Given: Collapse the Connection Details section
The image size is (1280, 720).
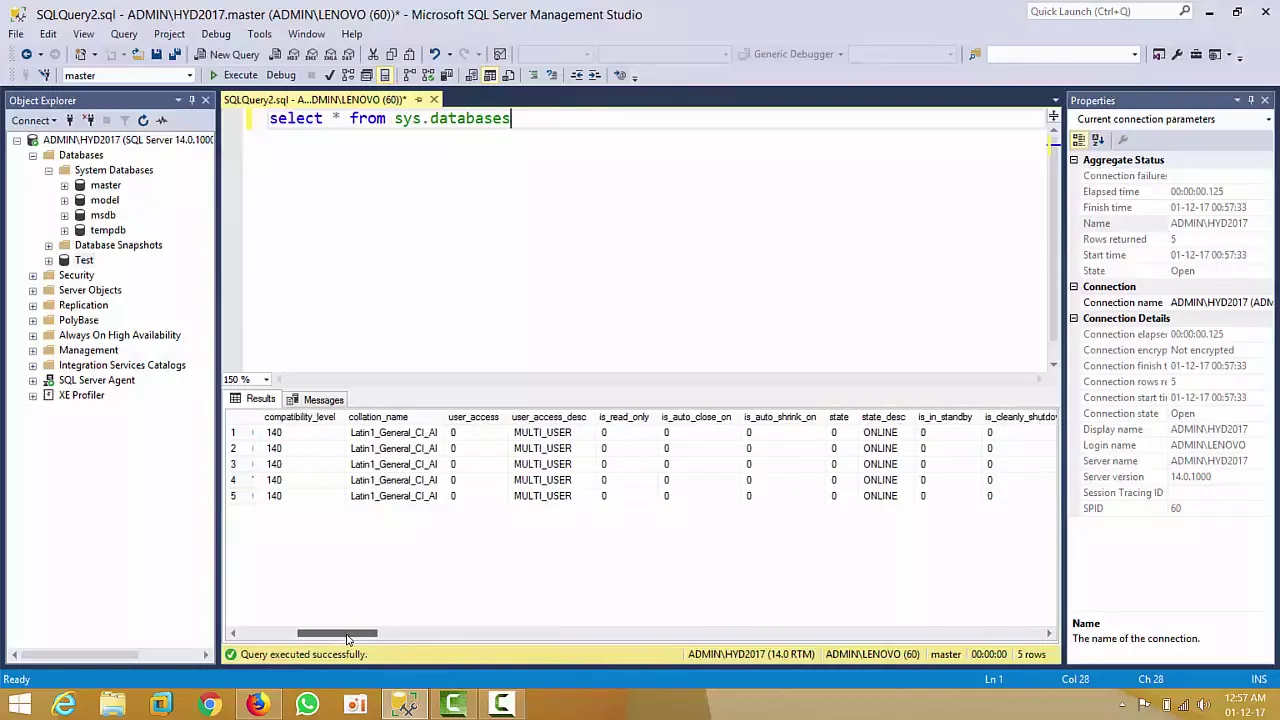Looking at the screenshot, I should click(x=1074, y=318).
